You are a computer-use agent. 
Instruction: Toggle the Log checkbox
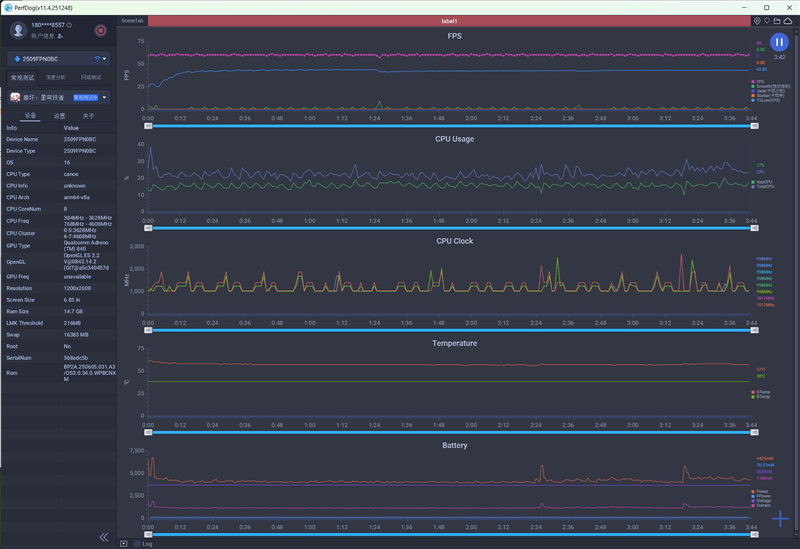click(x=137, y=544)
